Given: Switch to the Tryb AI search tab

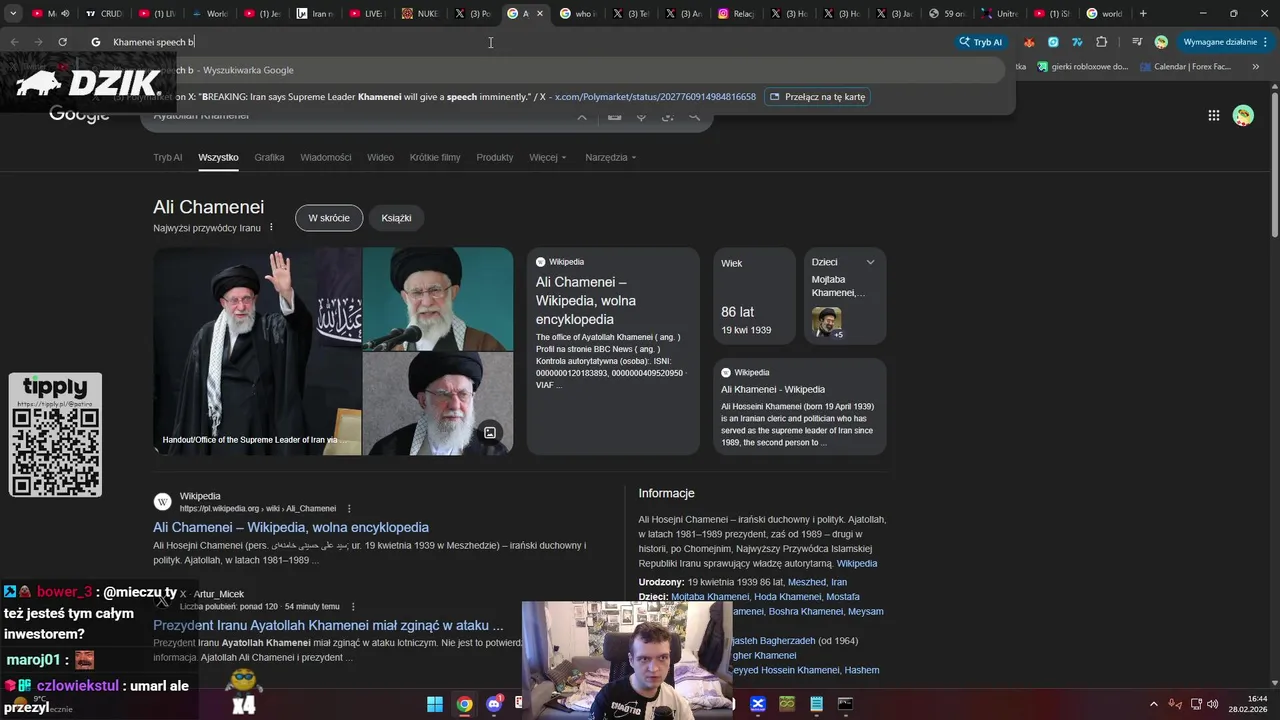Looking at the screenshot, I should click(167, 157).
